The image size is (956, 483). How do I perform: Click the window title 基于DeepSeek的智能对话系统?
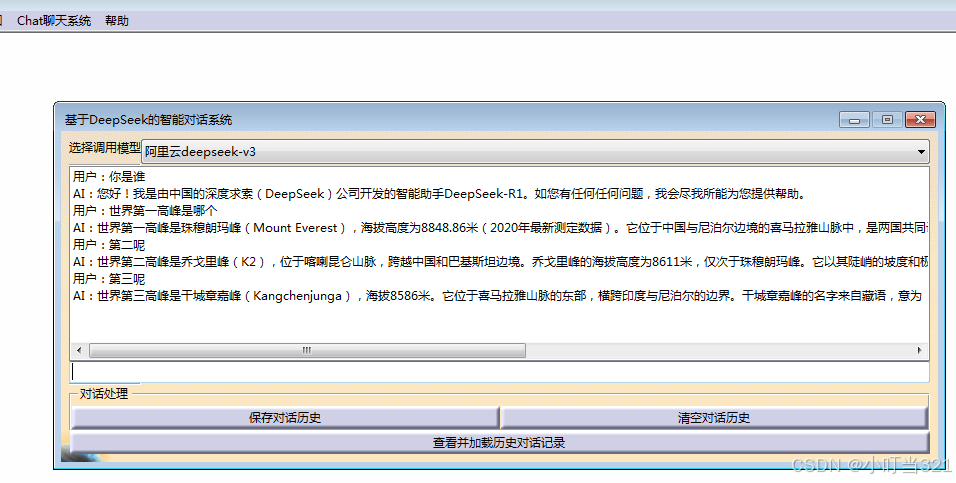pos(149,120)
